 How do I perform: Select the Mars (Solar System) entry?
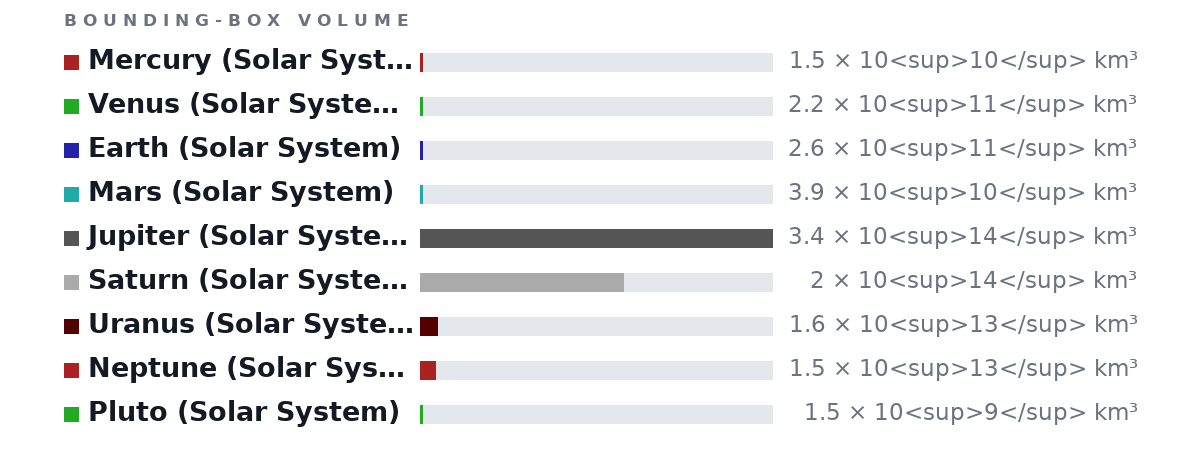pos(241,193)
